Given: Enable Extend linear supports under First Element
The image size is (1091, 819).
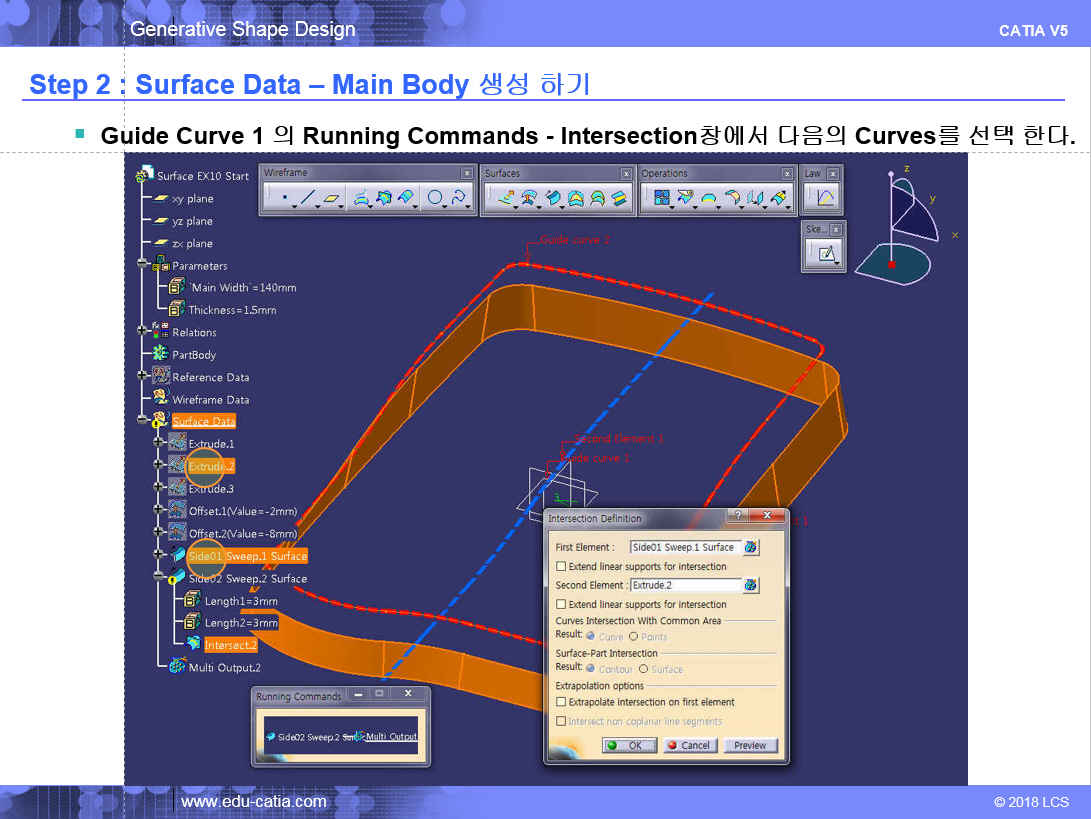Looking at the screenshot, I should click(x=561, y=566).
